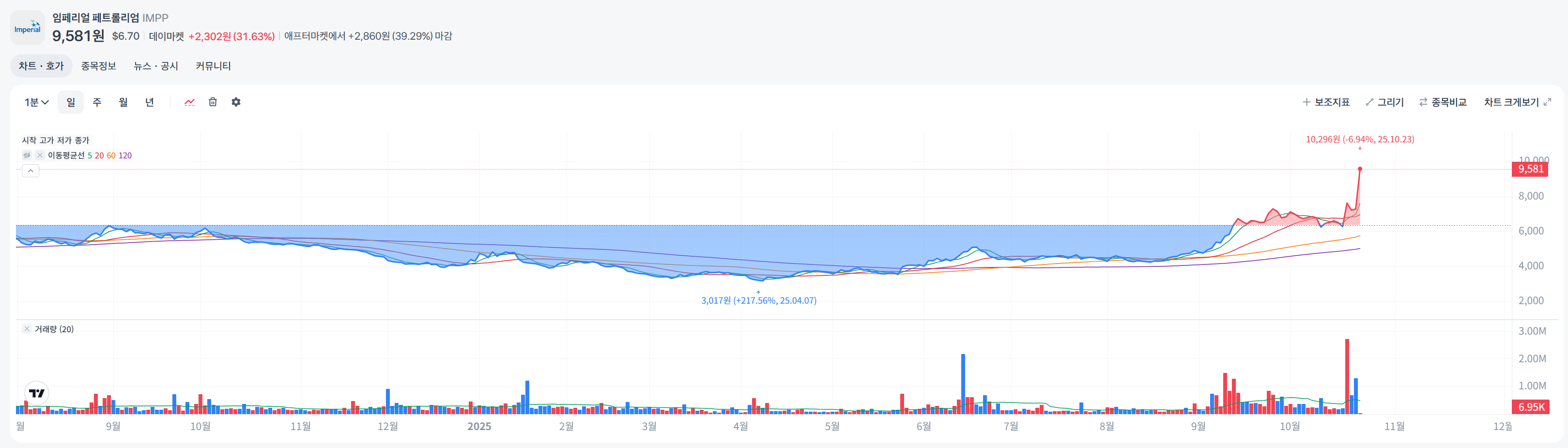Click the +2,302원 (31.63%) day change
The width and height of the screenshot is (1568, 448).
point(231,36)
